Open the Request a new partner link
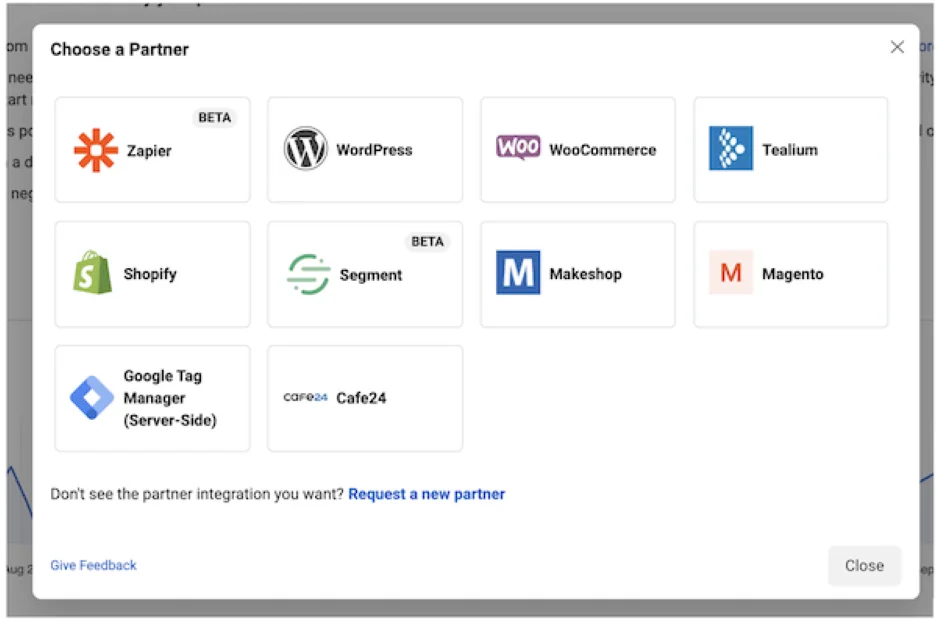The image size is (937, 620). (x=427, y=494)
